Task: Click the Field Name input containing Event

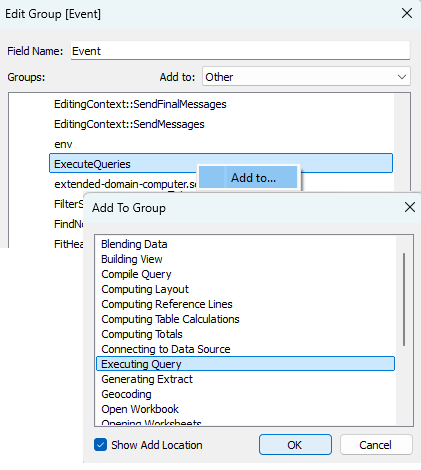Action: click(240, 51)
